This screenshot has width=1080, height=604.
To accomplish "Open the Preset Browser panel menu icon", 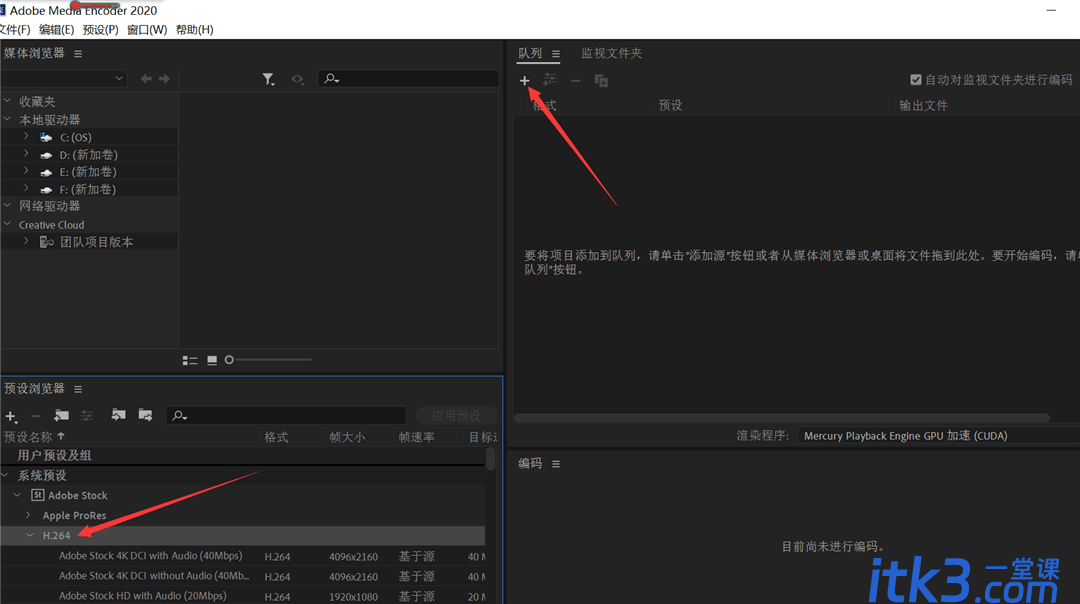I will 78,389.
